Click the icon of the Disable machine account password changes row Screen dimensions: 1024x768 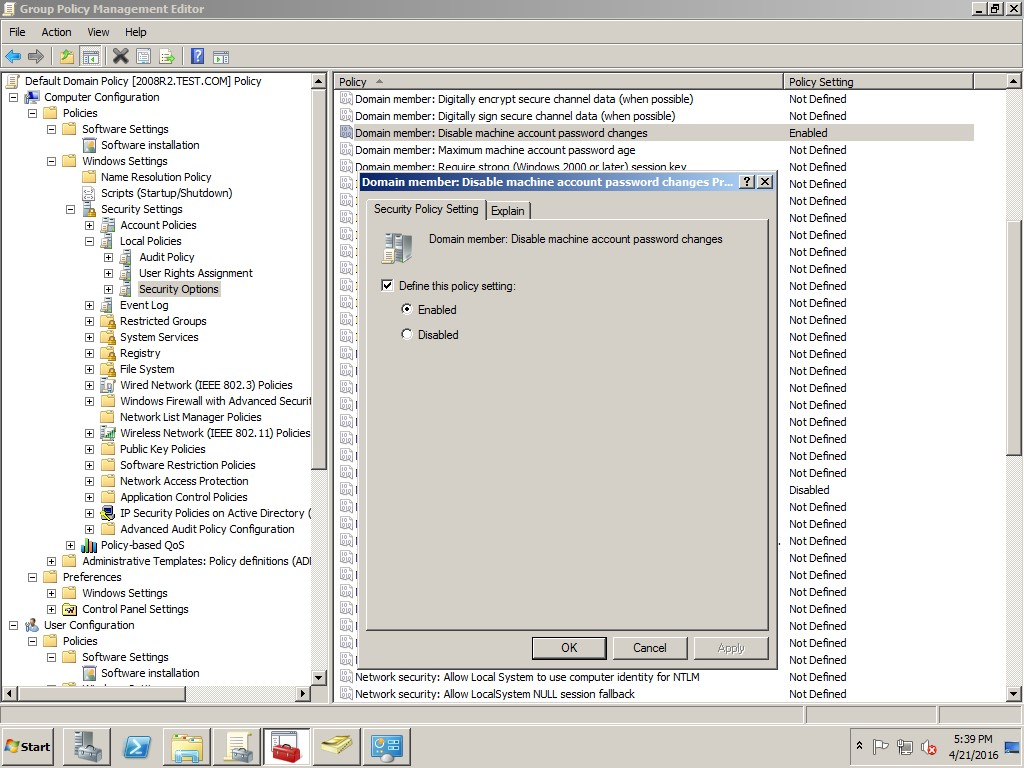pyautogui.click(x=346, y=133)
